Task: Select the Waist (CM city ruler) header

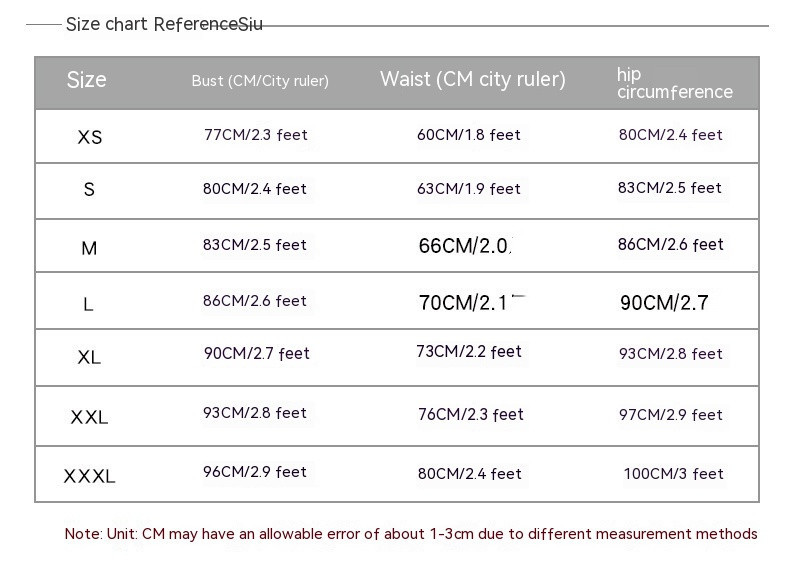Action: (472, 80)
